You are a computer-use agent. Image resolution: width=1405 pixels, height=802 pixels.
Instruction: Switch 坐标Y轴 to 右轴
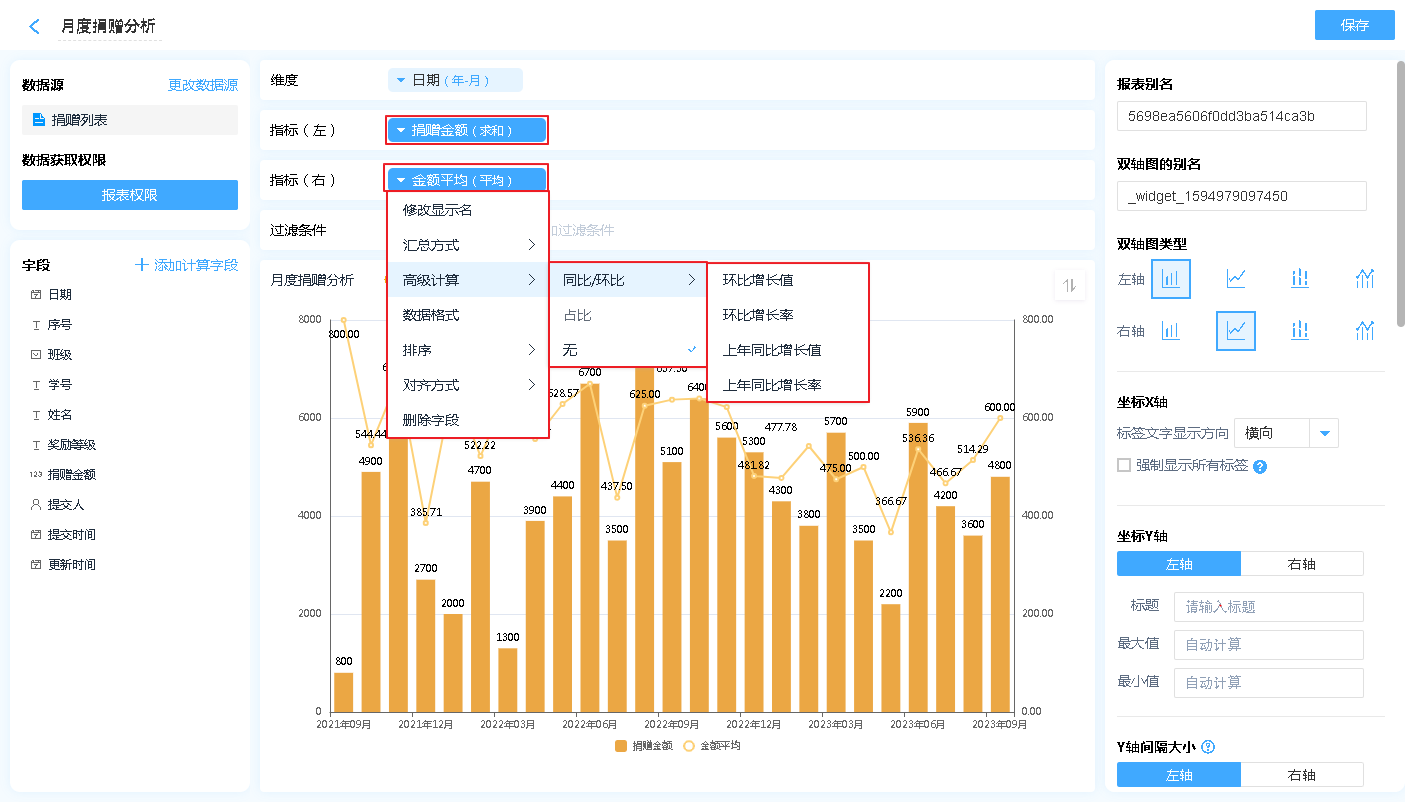(1301, 564)
